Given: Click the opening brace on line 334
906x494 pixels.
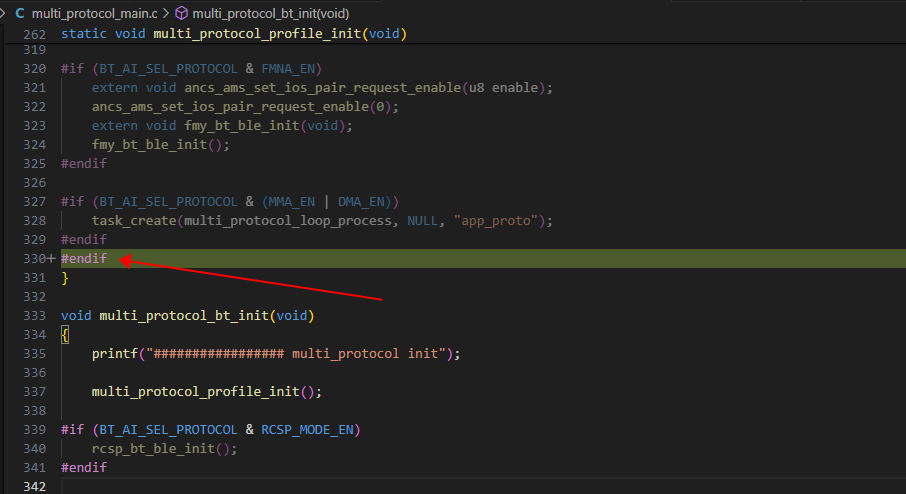Looking at the screenshot, I should pyautogui.click(x=65, y=335).
